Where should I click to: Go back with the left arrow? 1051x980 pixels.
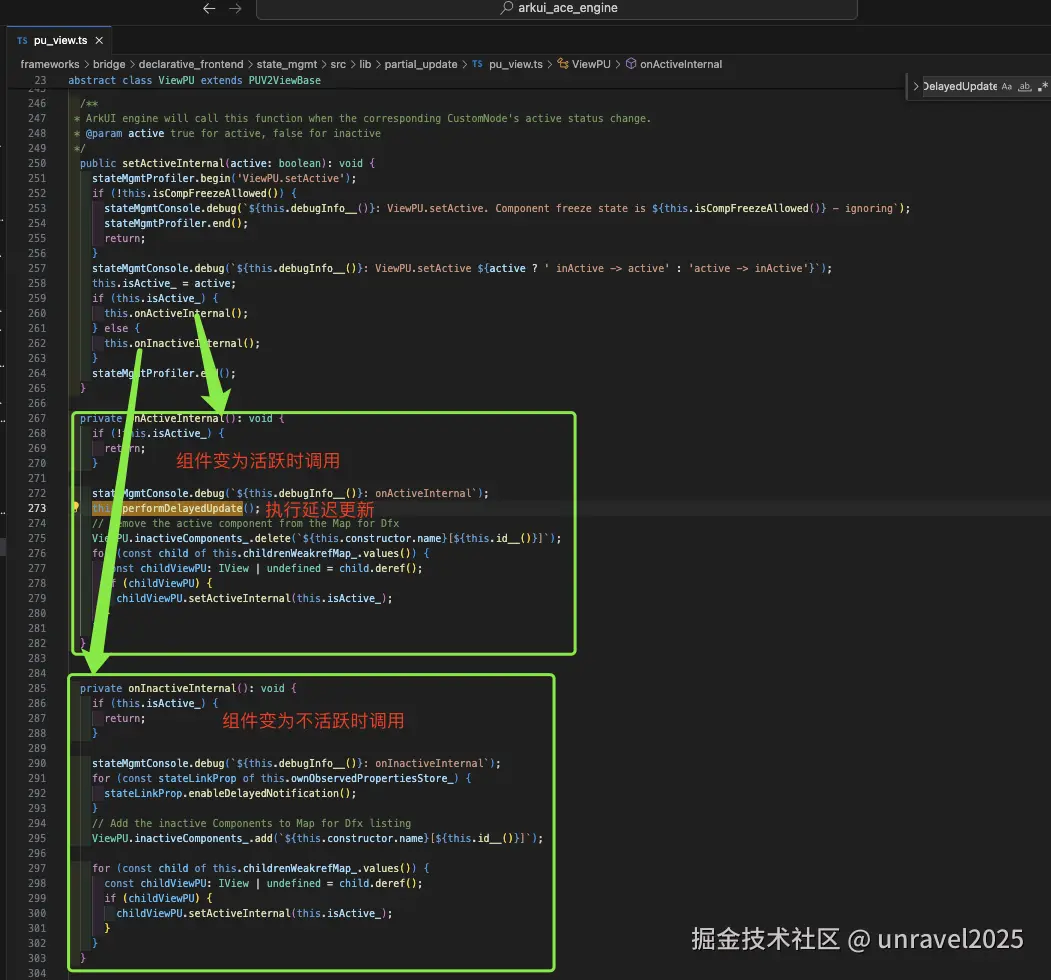[x=209, y=8]
